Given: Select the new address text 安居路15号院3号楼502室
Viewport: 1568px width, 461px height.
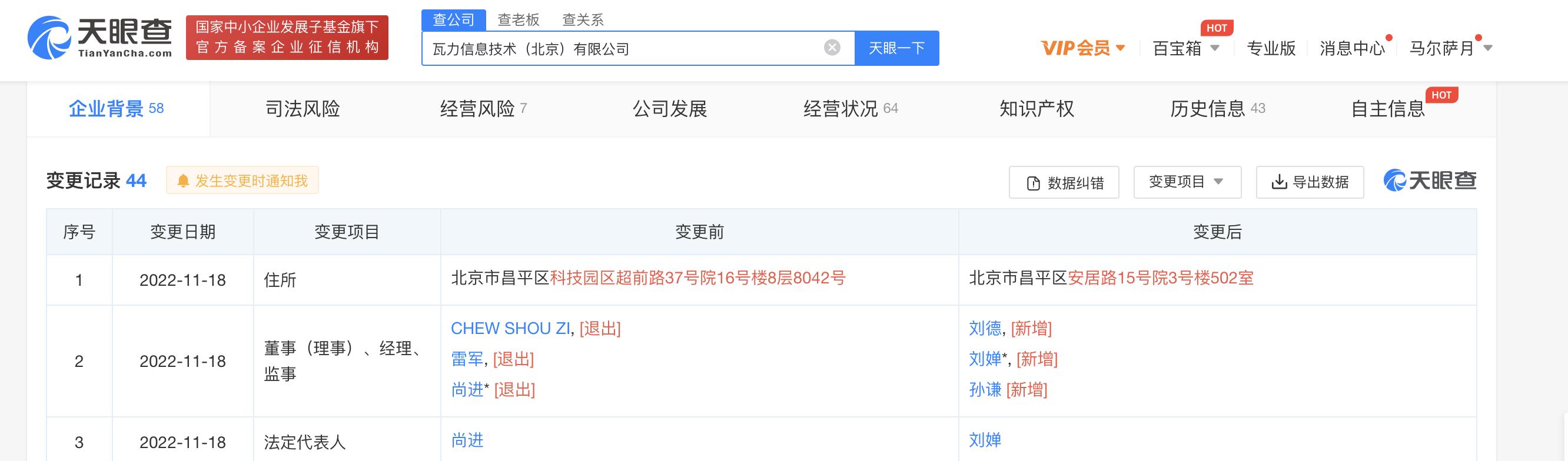Looking at the screenshot, I should point(1161,278).
